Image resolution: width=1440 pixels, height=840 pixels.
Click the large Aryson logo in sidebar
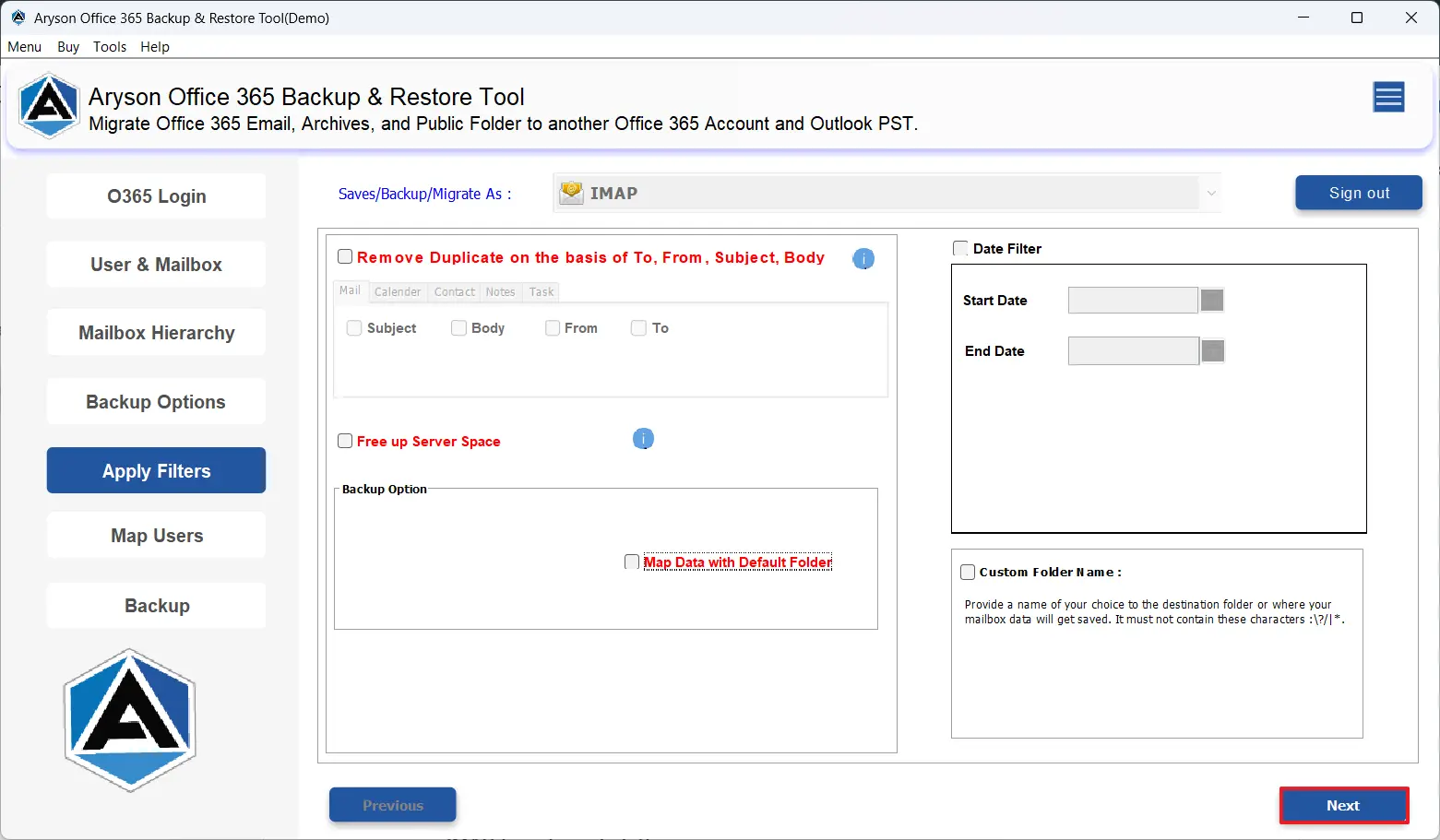[x=130, y=720]
